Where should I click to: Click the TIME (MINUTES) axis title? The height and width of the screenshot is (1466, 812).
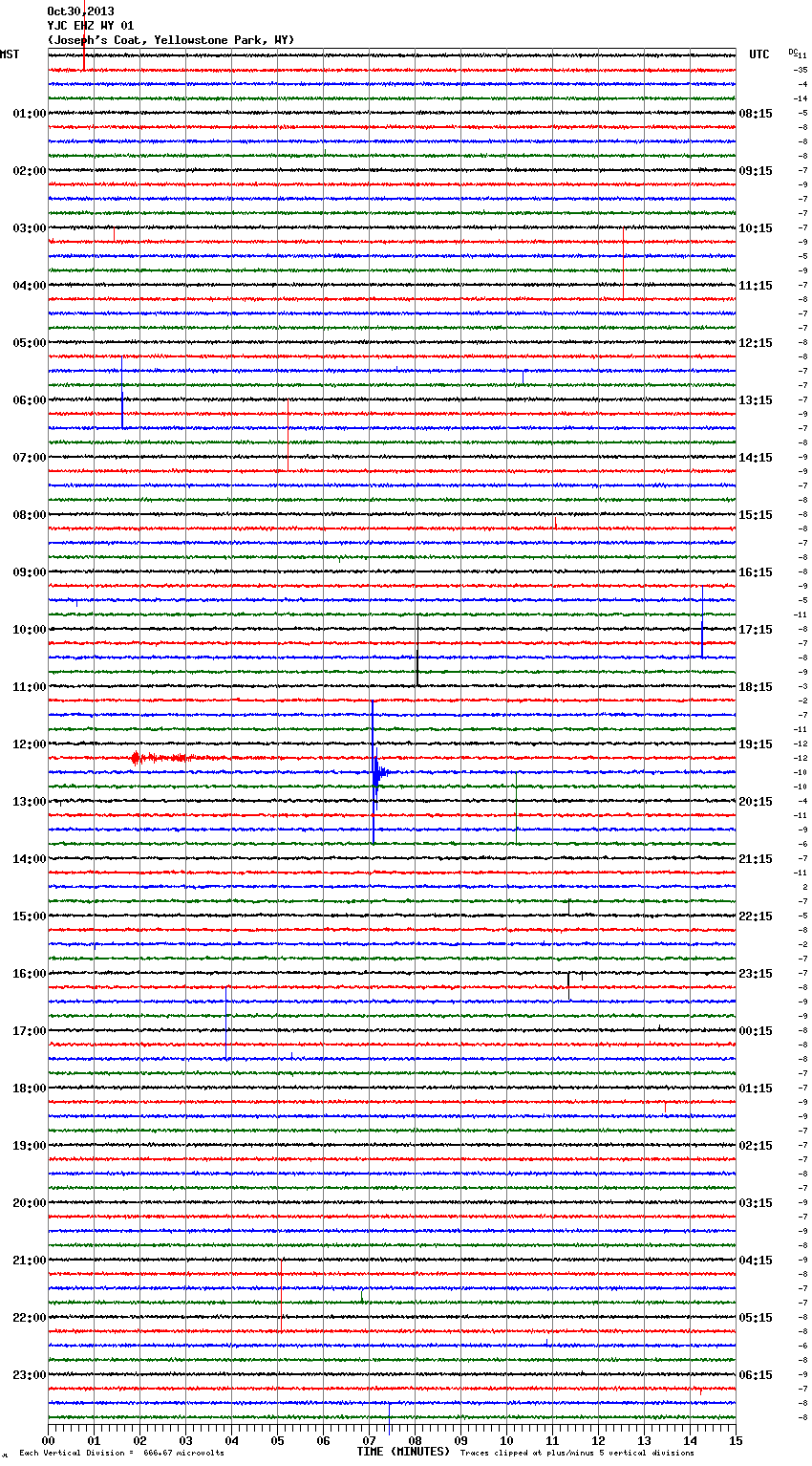[x=403, y=1452]
